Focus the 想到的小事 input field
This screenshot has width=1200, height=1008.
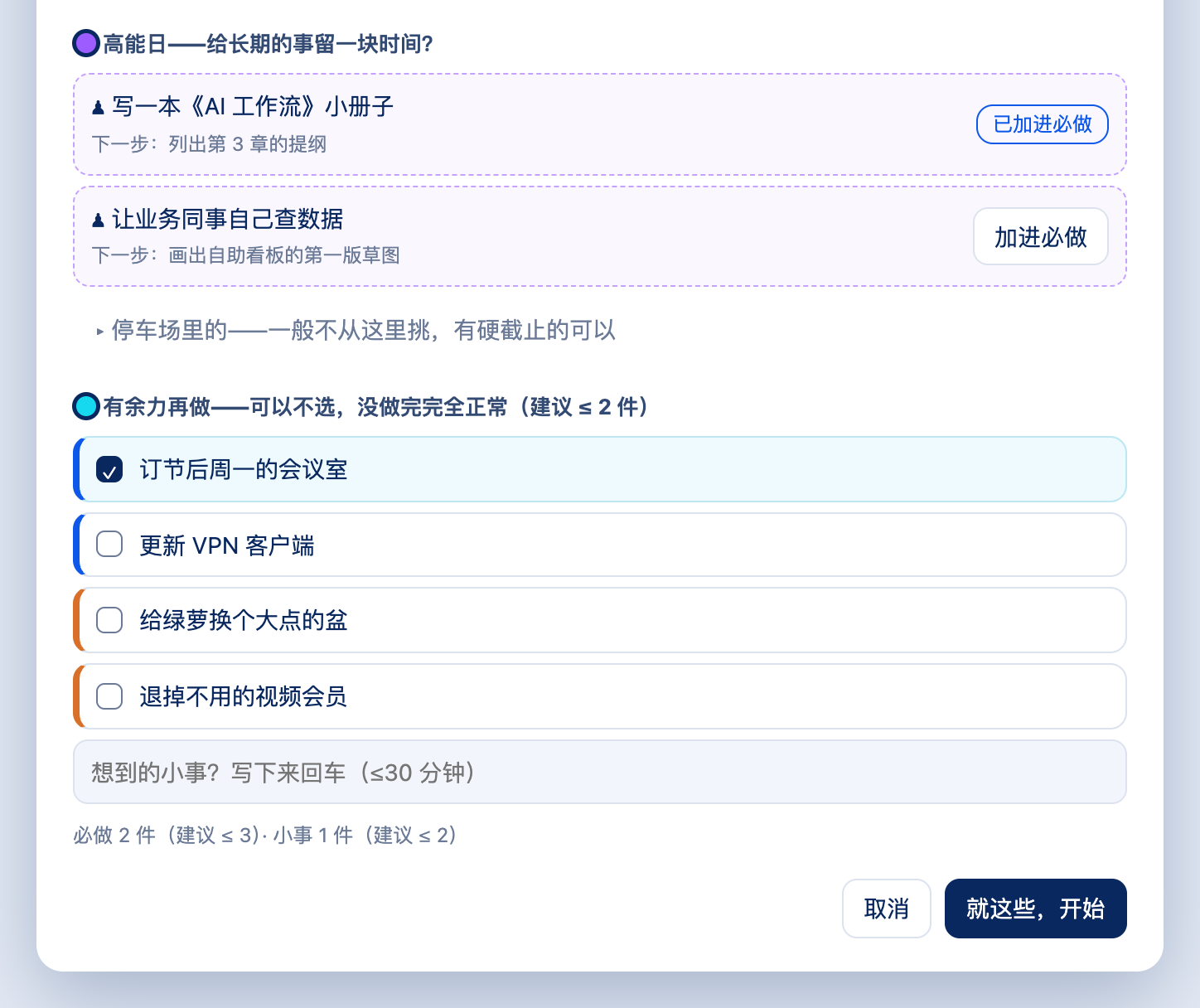600,772
